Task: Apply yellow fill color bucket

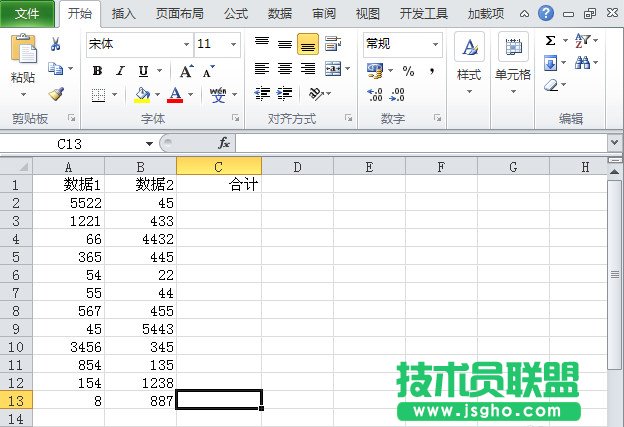Action: [142, 95]
